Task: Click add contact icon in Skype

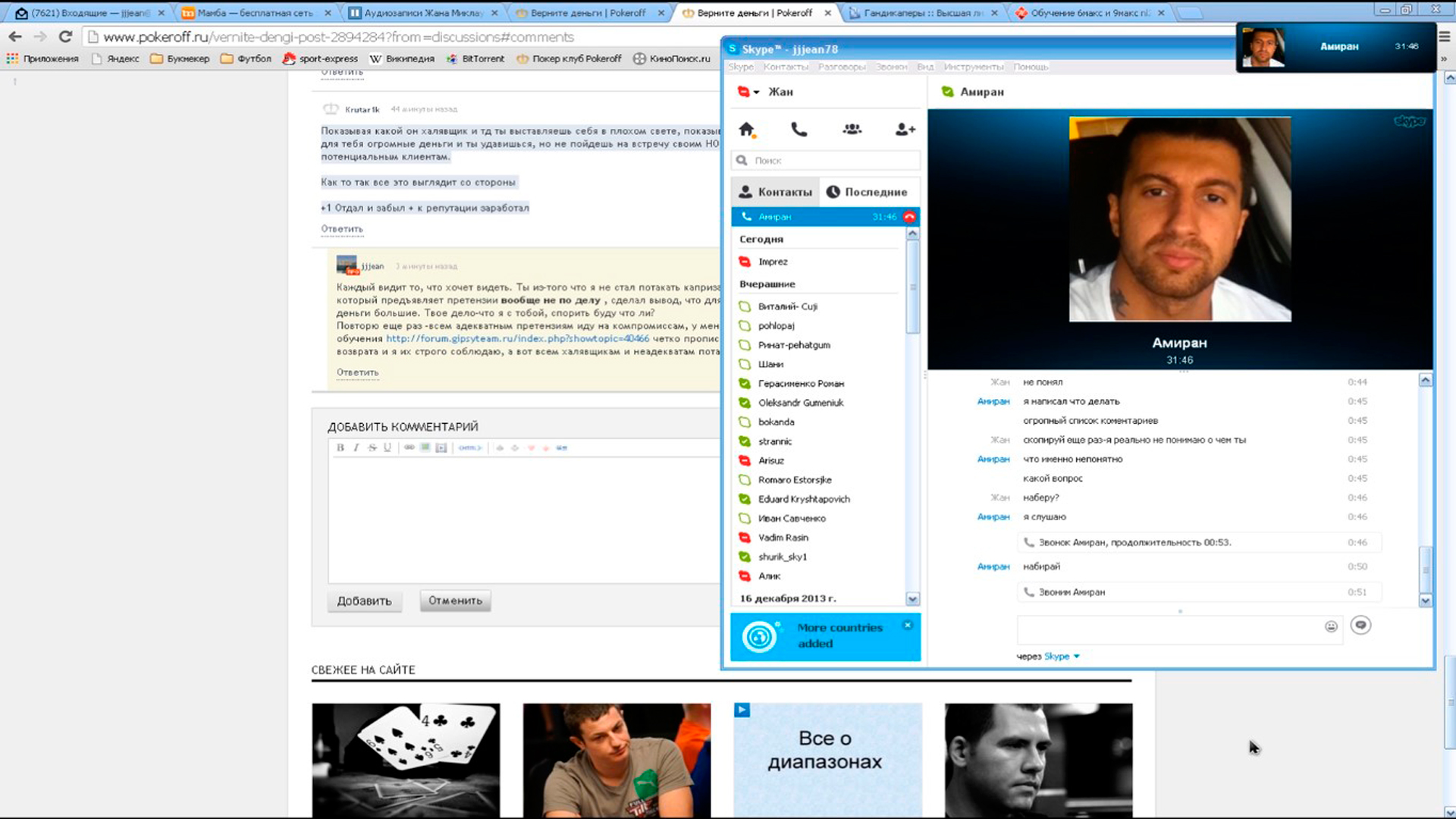Action: 905,130
